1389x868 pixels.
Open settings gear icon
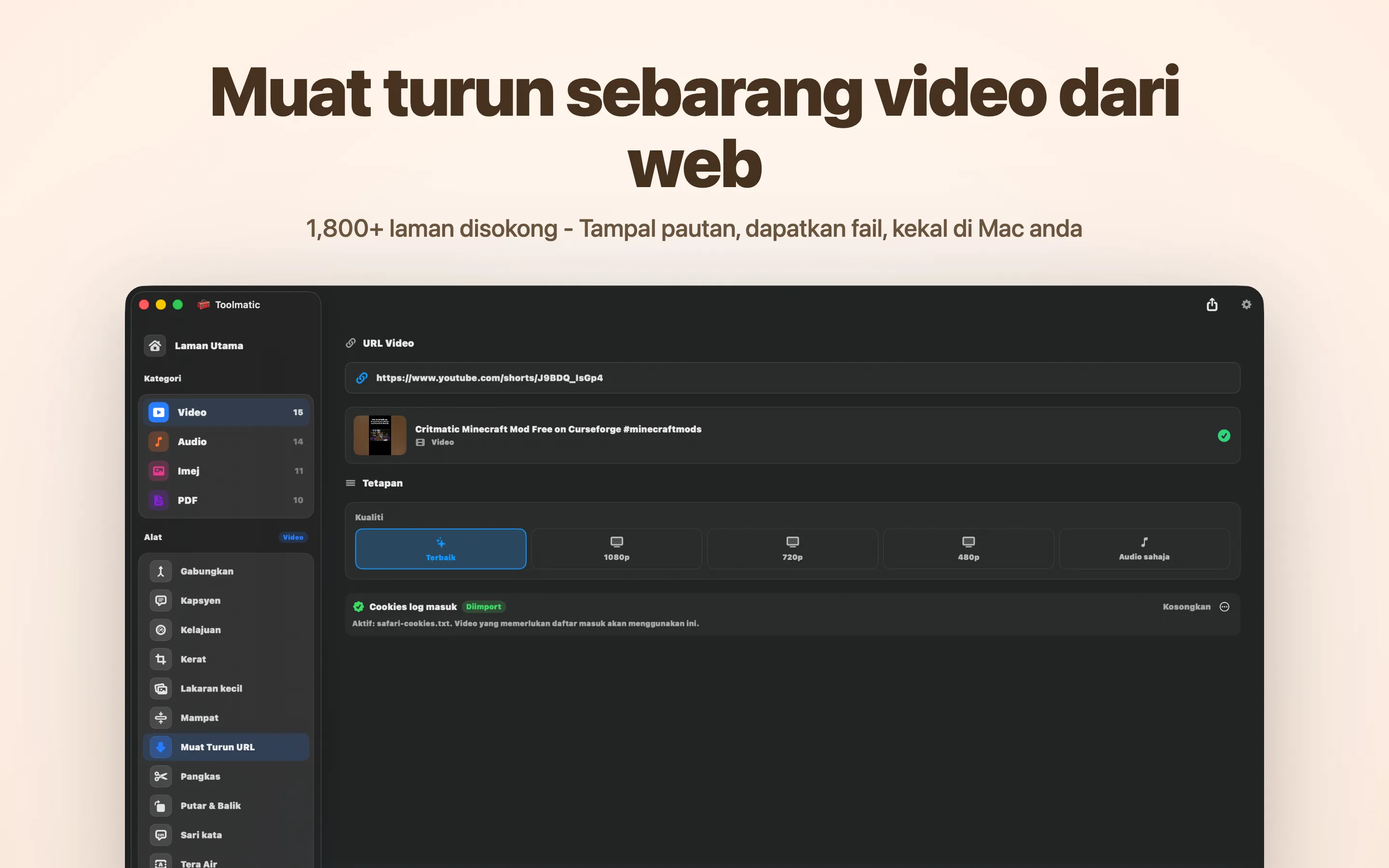(x=1246, y=304)
